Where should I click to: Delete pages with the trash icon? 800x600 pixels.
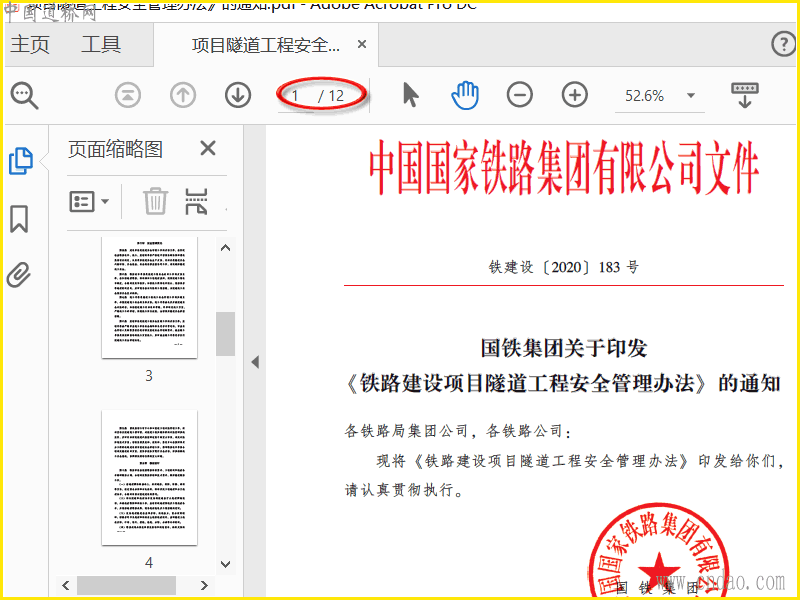(155, 201)
